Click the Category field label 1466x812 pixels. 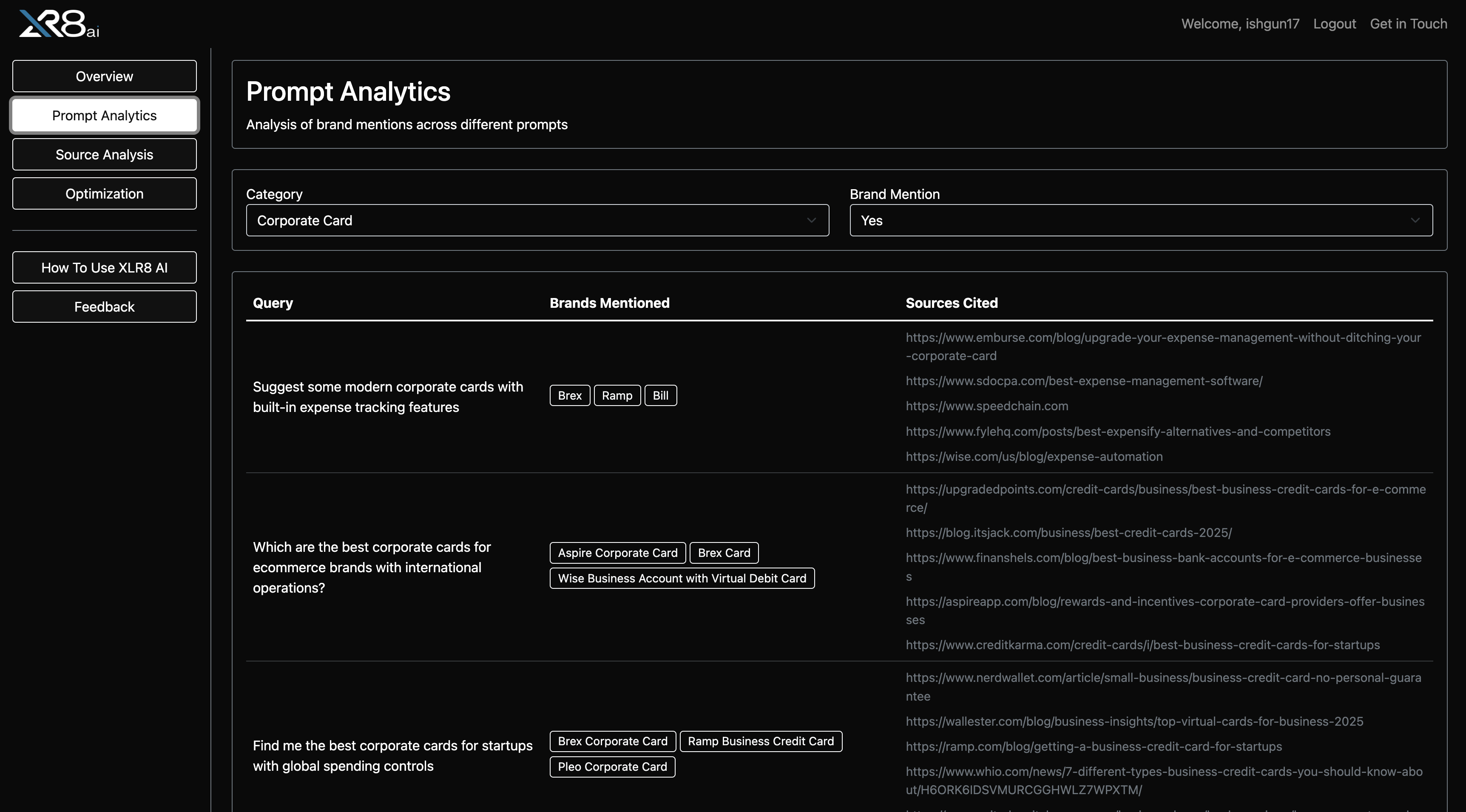pyautogui.click(x=274, y=194)
